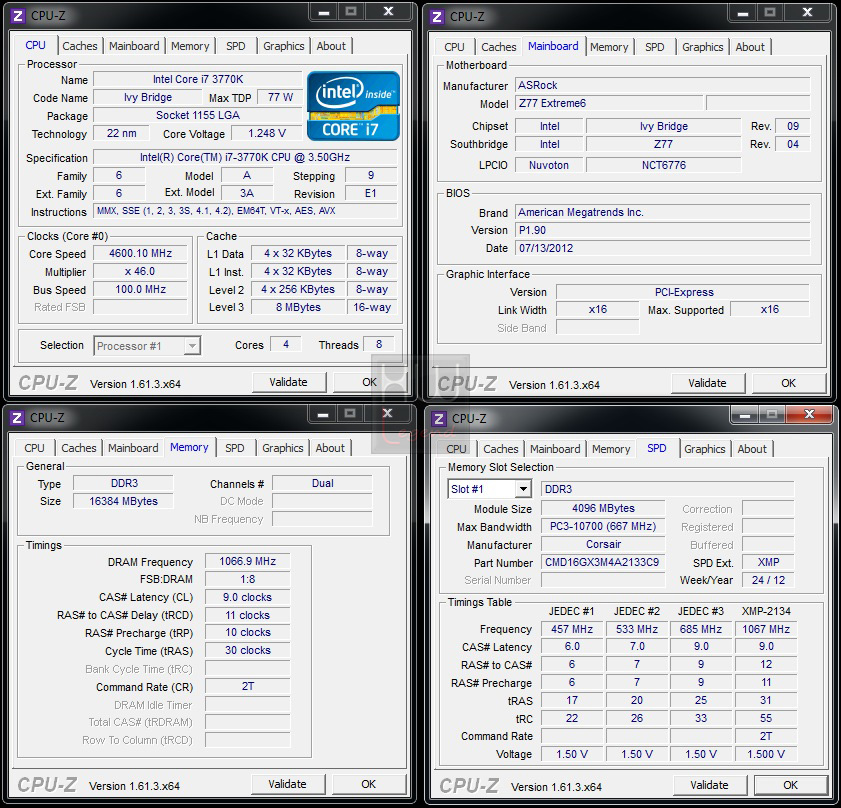The width and height of the screenshot is (841, 808).
Task: Click the motherboard model Z77 Extreme6
Action: (x=609, y=104)
